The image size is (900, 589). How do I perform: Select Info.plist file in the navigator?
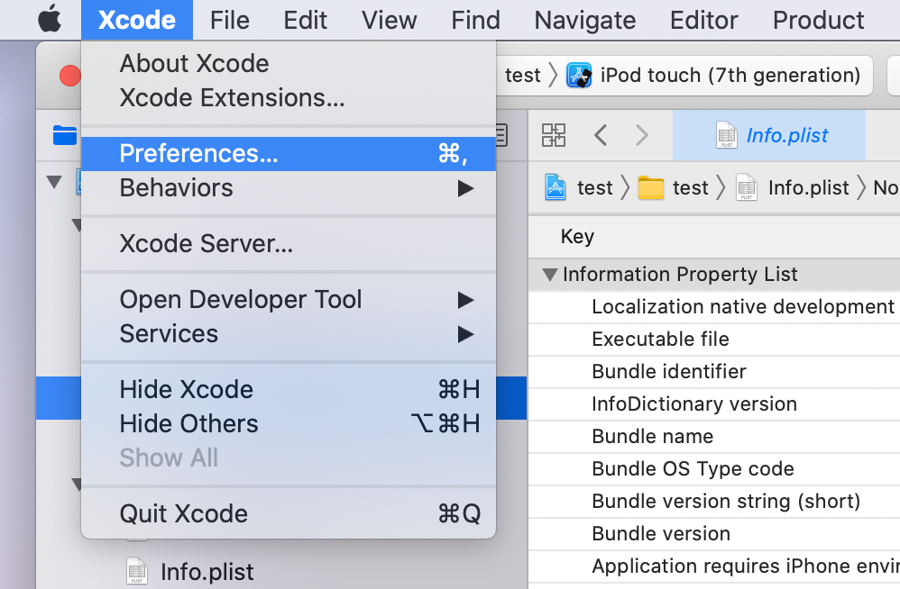click(x=206, y=571)
